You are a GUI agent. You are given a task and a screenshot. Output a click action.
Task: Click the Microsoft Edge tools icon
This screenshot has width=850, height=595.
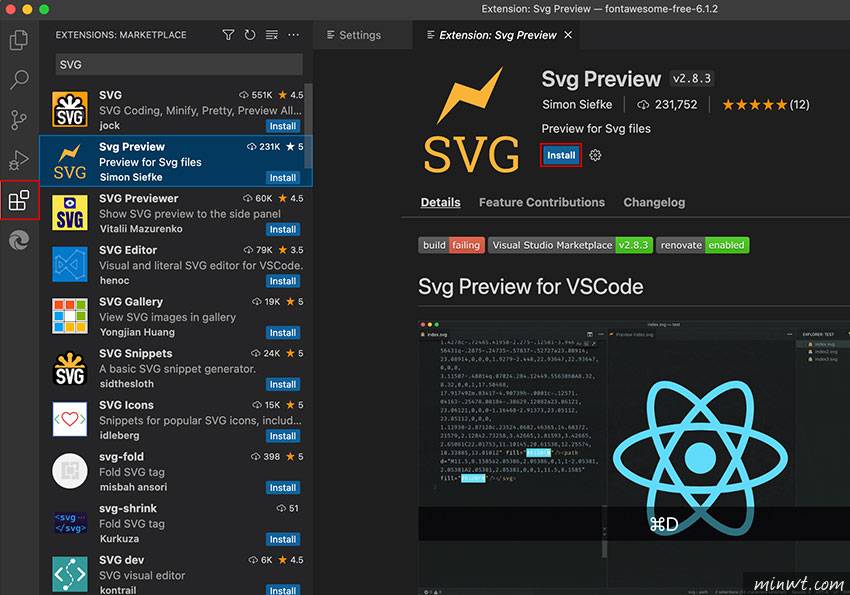[19, 241]
